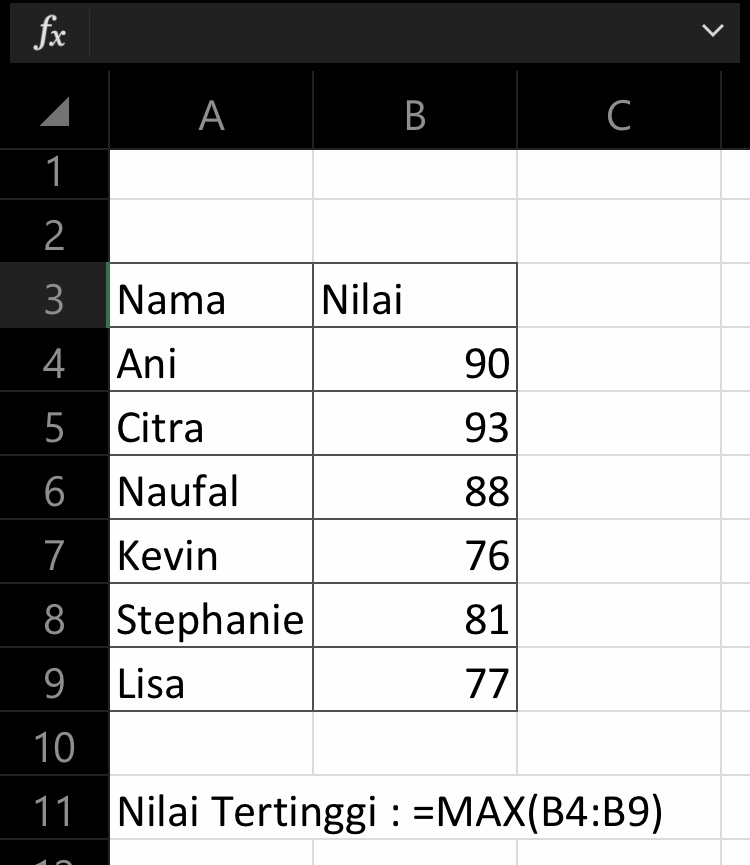Click the Nilai header cell

click(x=415, y=298)
